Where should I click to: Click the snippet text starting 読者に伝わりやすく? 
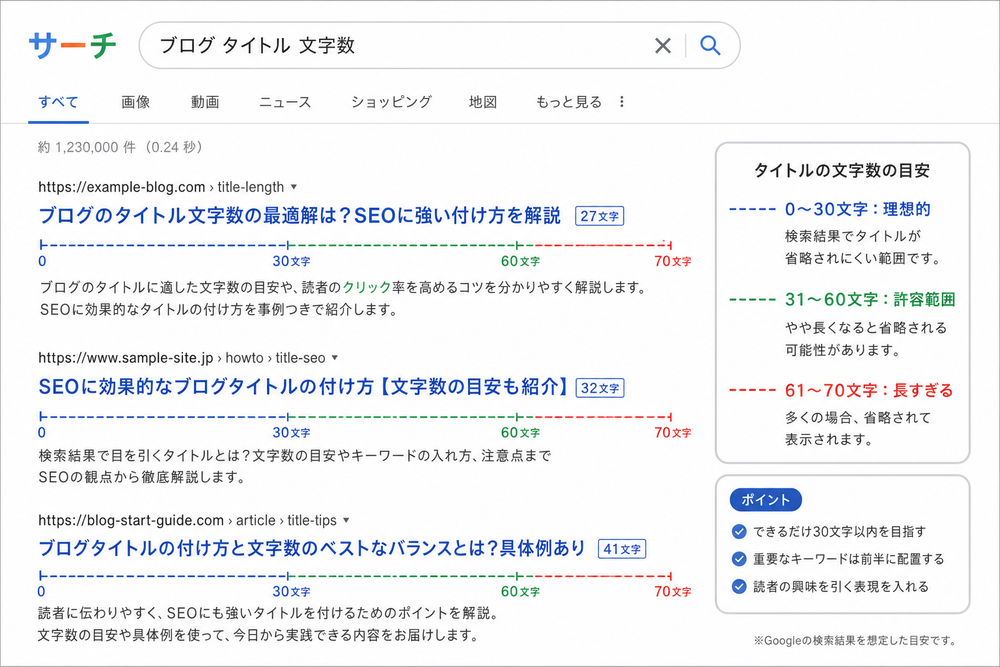[x=268, y=624]
